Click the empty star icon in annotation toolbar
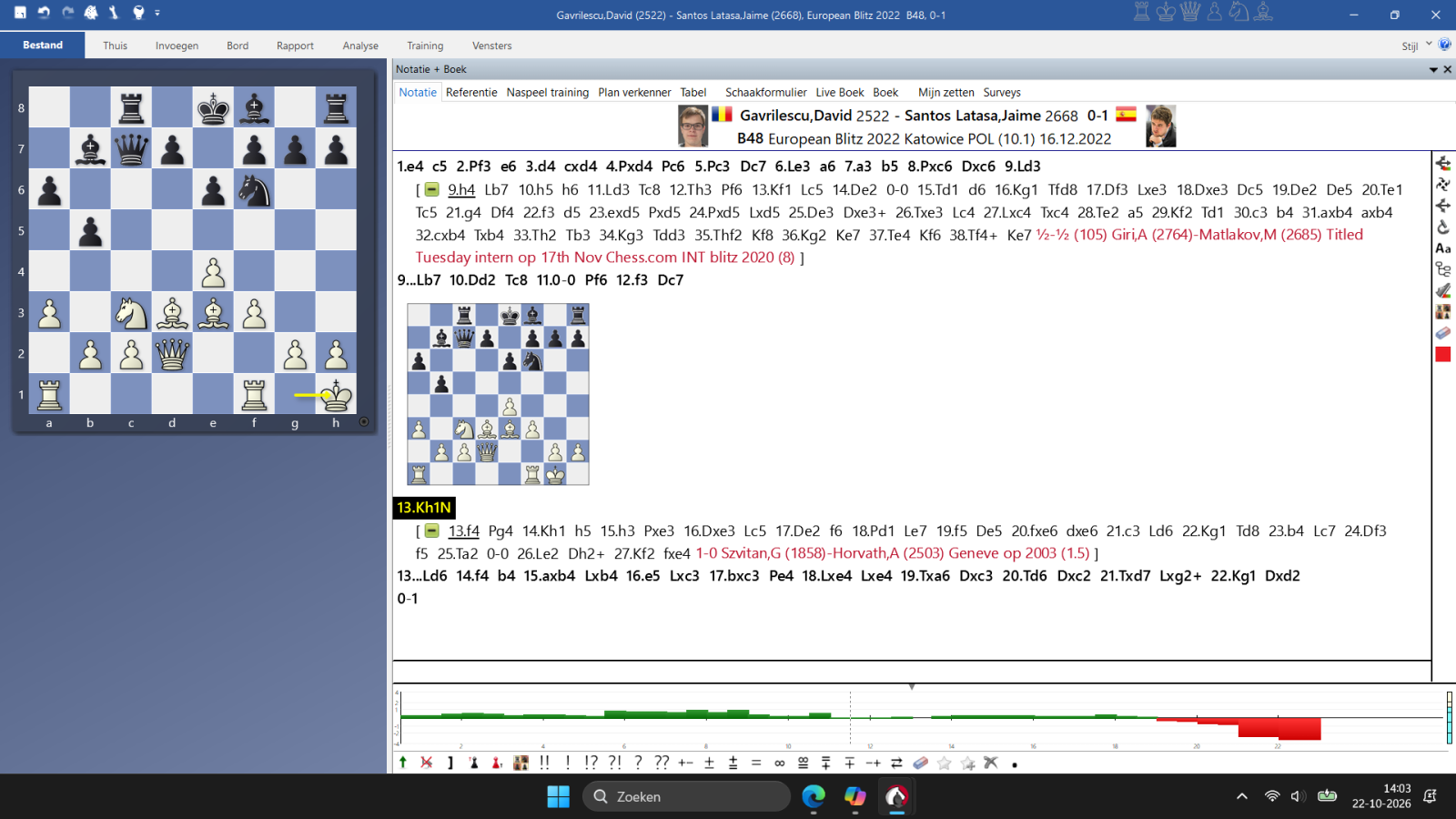This screenshot has height=819, width=1456. [945, 763]
